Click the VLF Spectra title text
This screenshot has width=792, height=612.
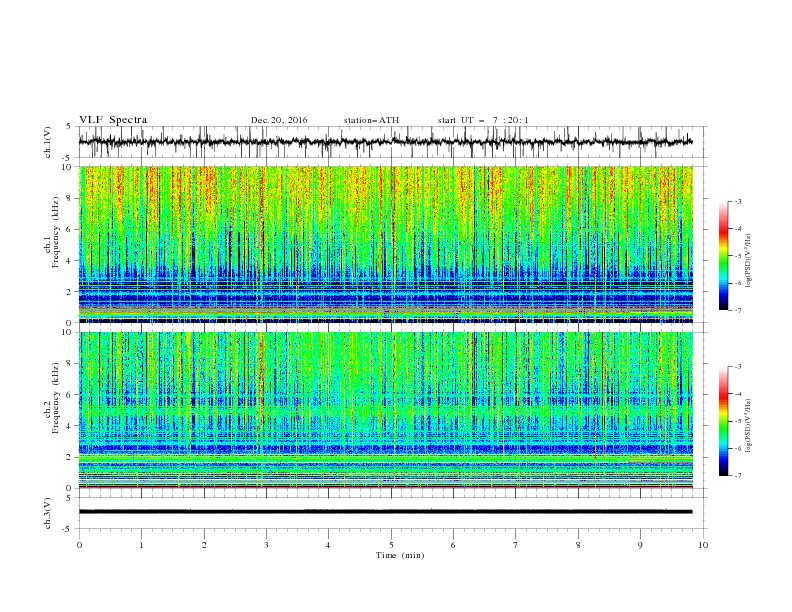[113, 120]
